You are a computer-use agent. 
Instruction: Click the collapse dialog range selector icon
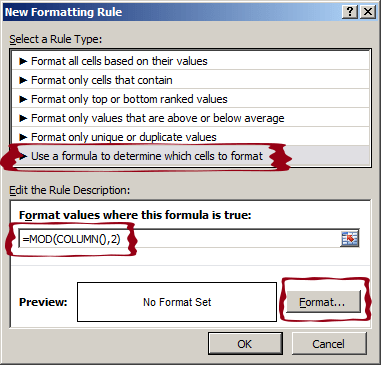coord(349,239)
